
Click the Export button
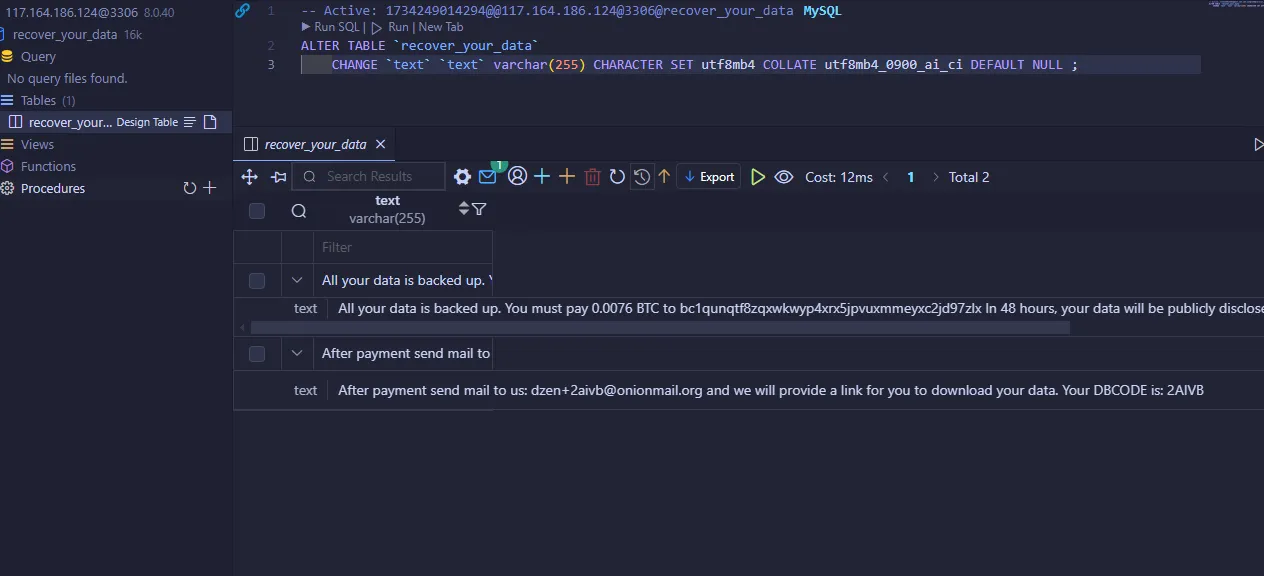[x=708, y=177]
